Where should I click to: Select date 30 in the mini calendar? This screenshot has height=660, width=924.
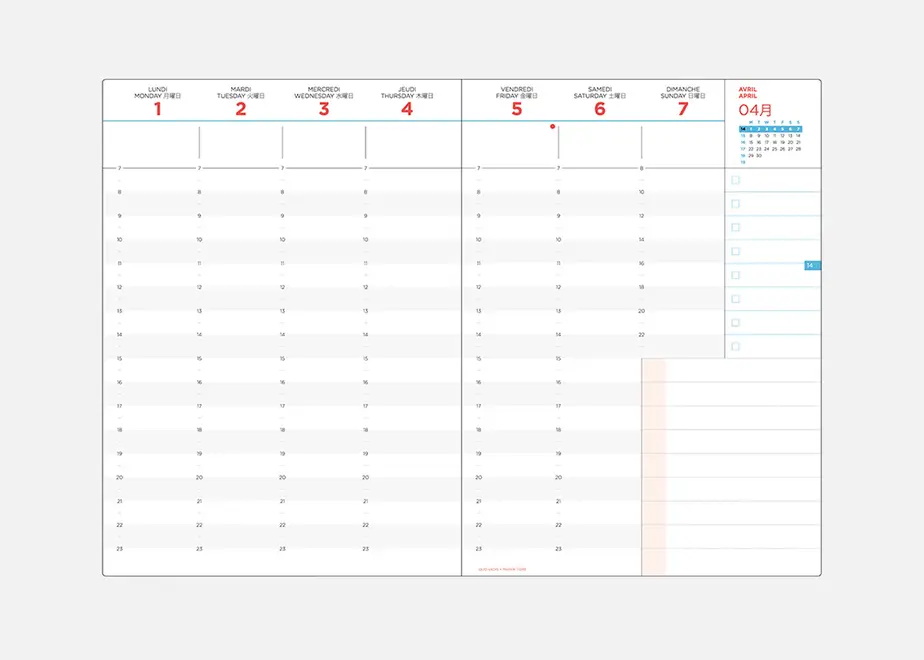[x=759, y=156]
